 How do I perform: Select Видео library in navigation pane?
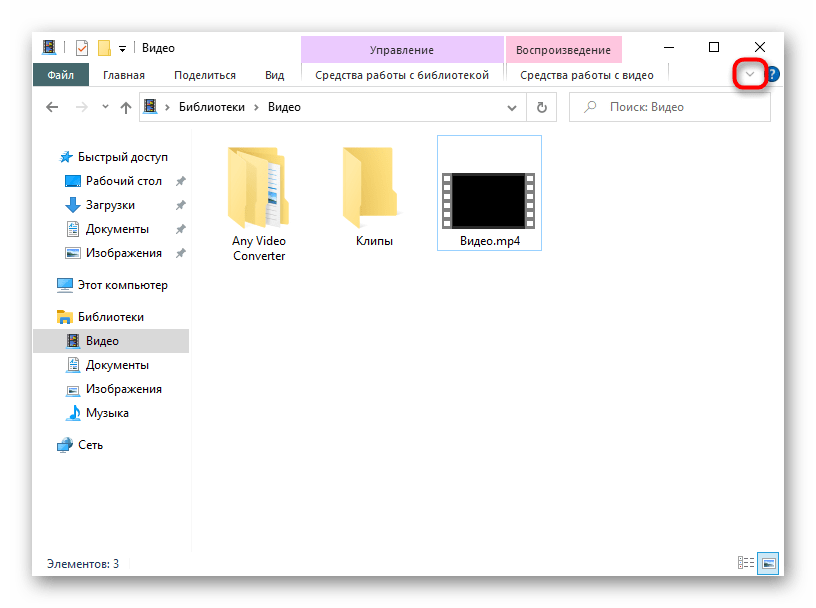point(111,341)
